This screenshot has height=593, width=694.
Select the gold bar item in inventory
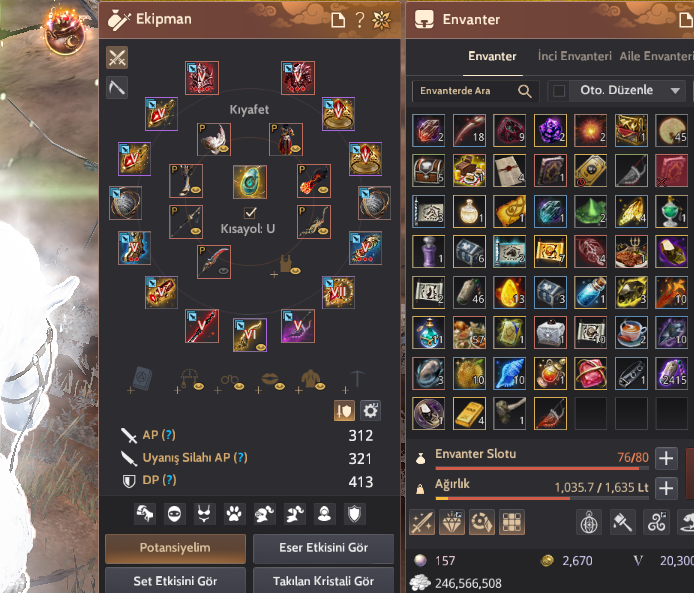click(x=469, y=413)
